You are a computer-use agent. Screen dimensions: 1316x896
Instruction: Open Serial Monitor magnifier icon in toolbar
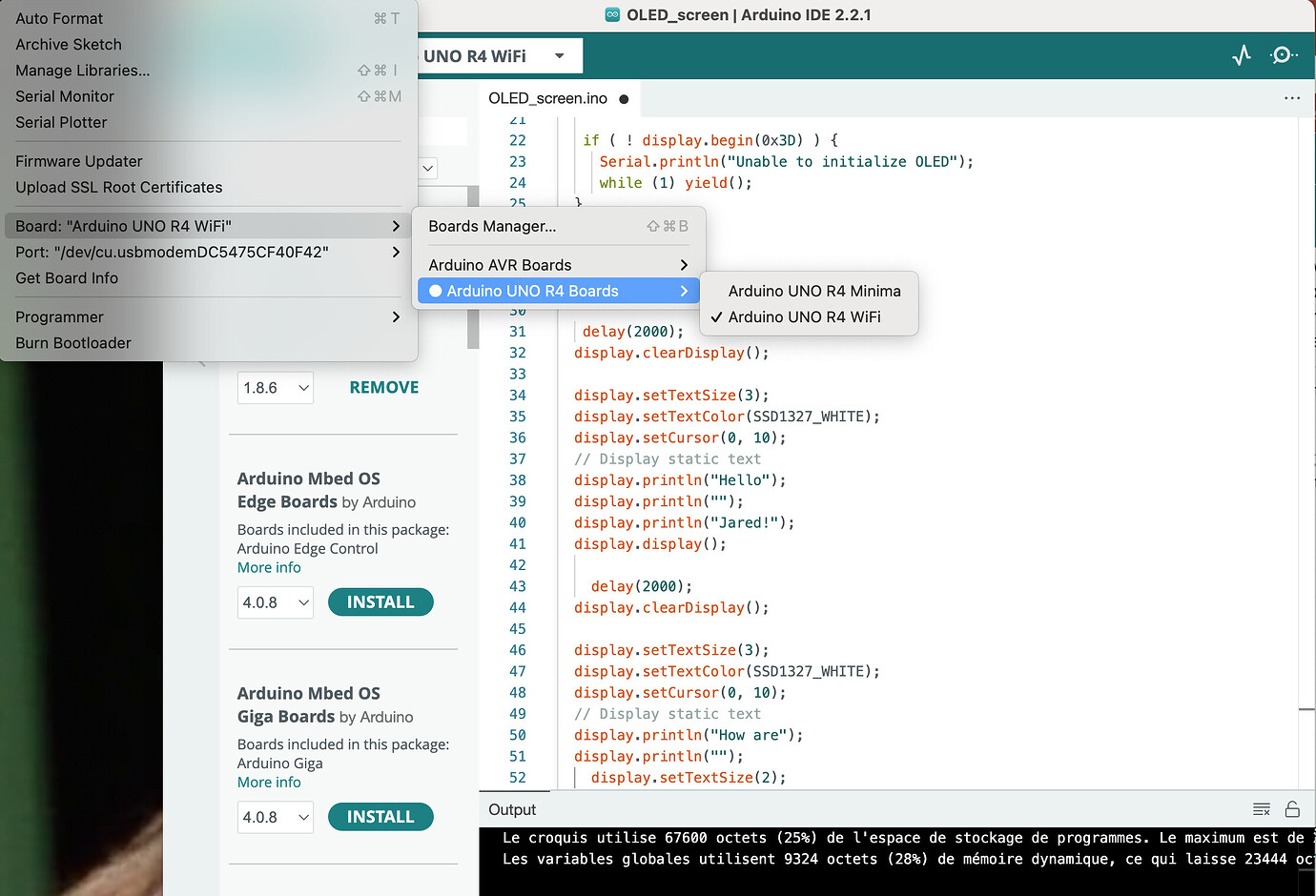[x=1283, y=55]
